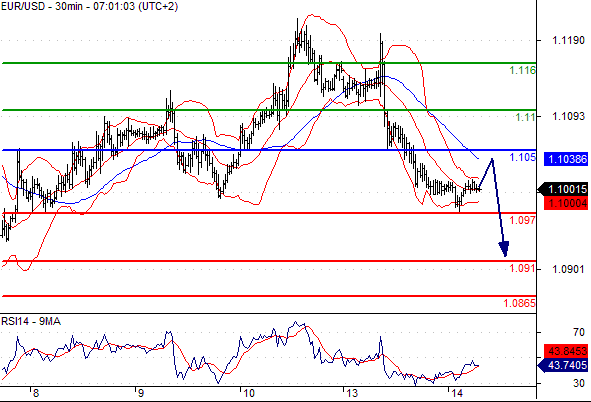The width and height of the screenshot is (591, 402).
Task: Click the 1.10386 blue price tag
Action: (x=566, y=159)
